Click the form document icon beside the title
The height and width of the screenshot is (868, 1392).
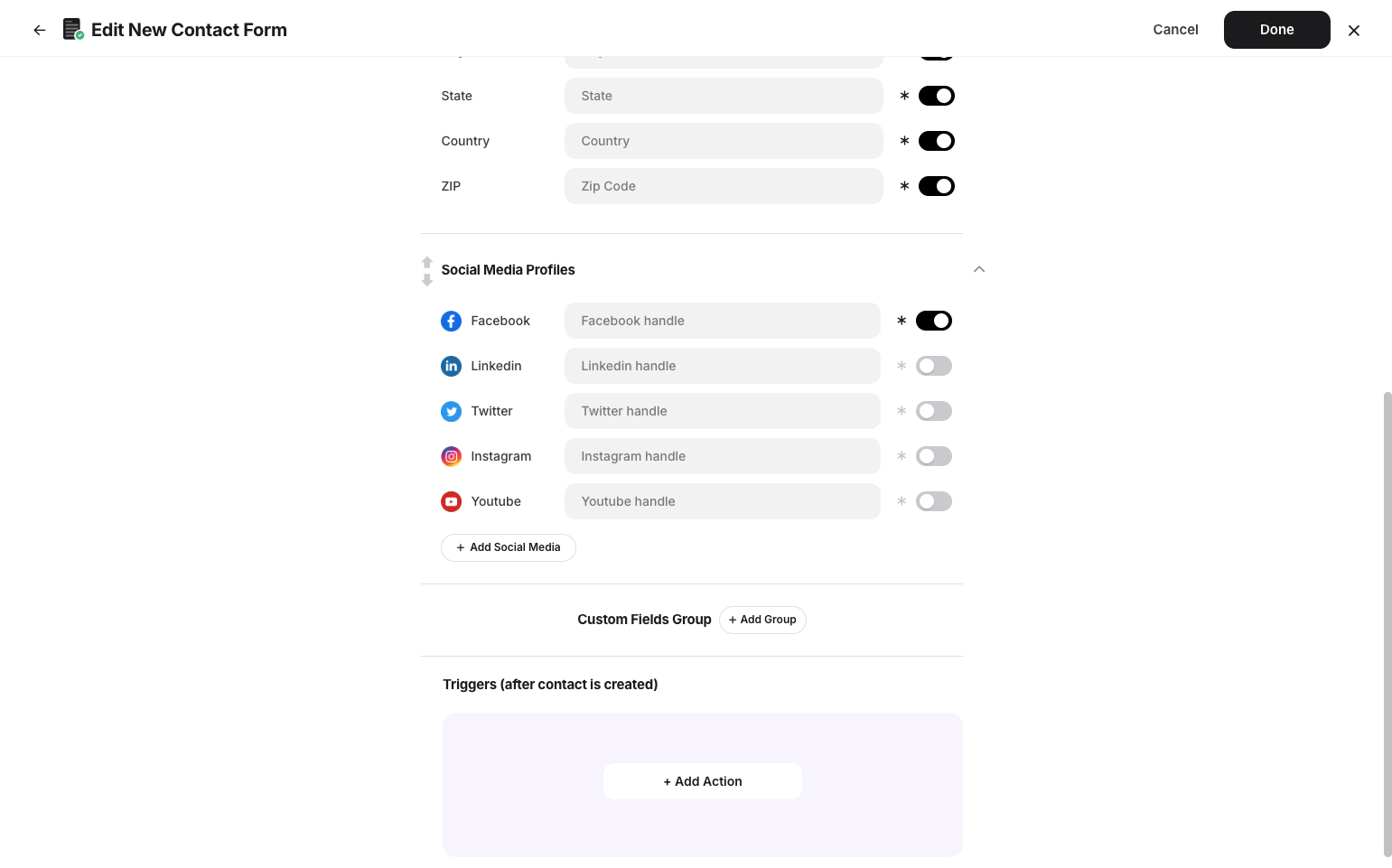click(73, 30)
